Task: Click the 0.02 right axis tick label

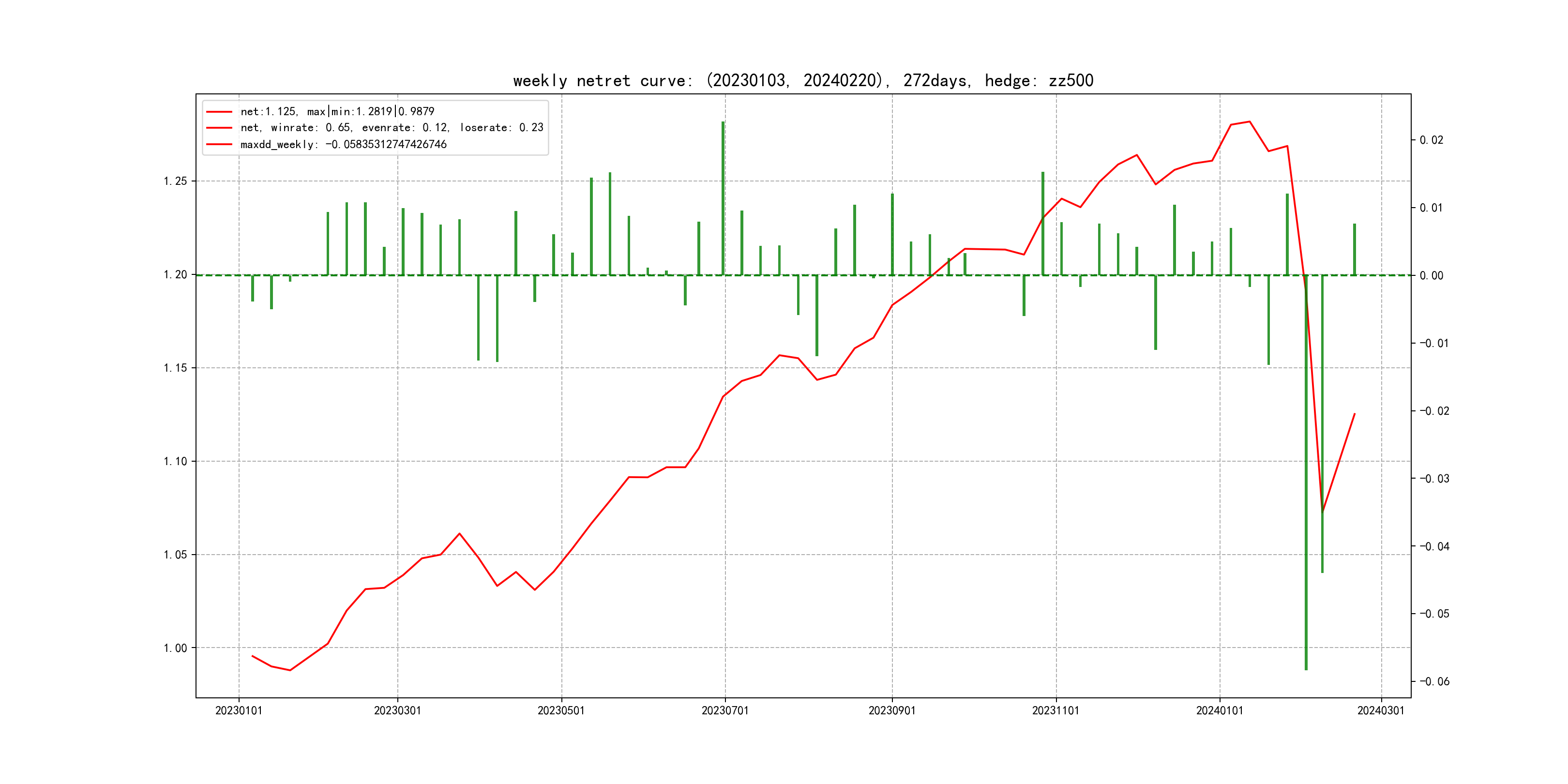Action: pos(1431,141)
